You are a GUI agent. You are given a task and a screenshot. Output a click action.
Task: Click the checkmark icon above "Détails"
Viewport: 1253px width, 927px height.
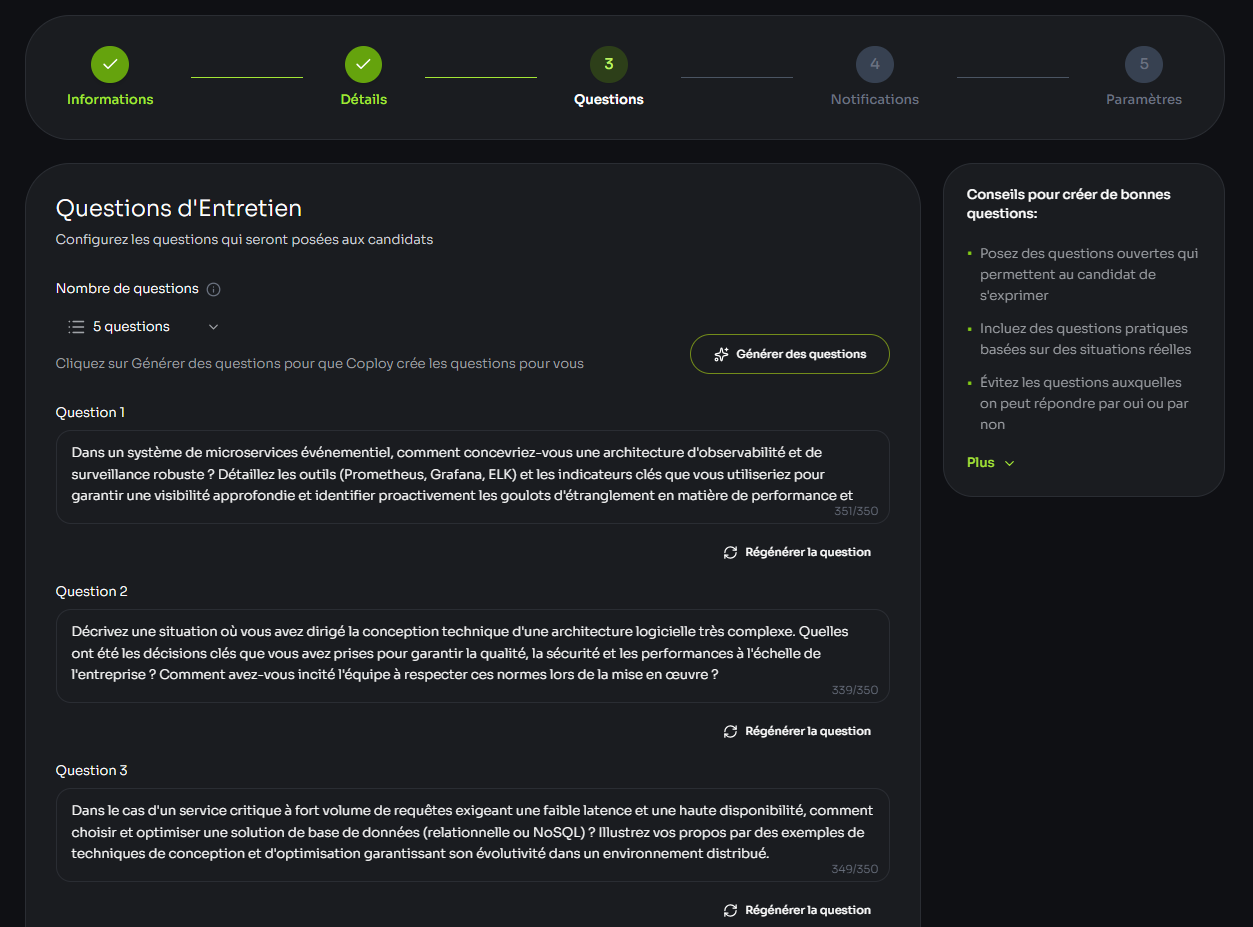pyautogui.click(x=363, y=63)
